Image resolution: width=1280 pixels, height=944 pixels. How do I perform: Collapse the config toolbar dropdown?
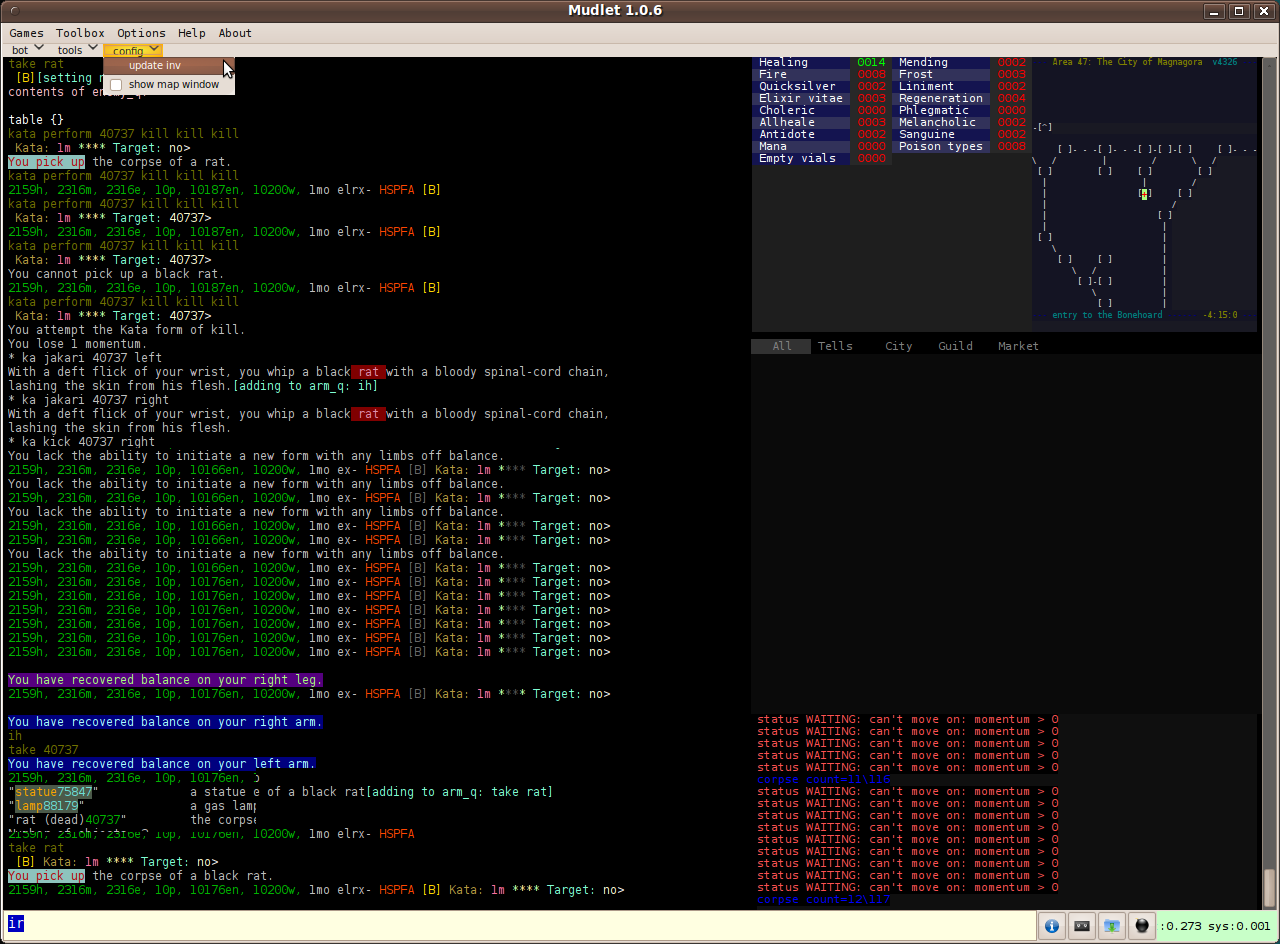pos(133,50)
